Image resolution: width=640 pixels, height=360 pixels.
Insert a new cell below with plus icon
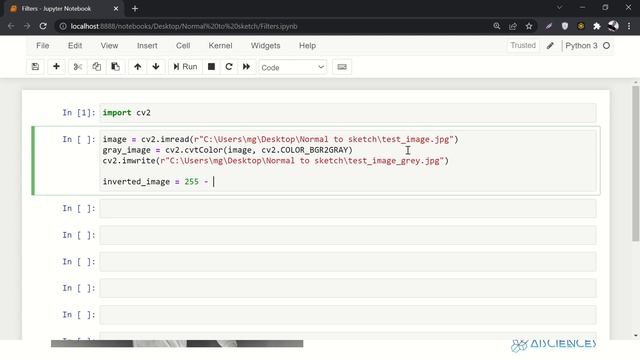pos(56,67)
